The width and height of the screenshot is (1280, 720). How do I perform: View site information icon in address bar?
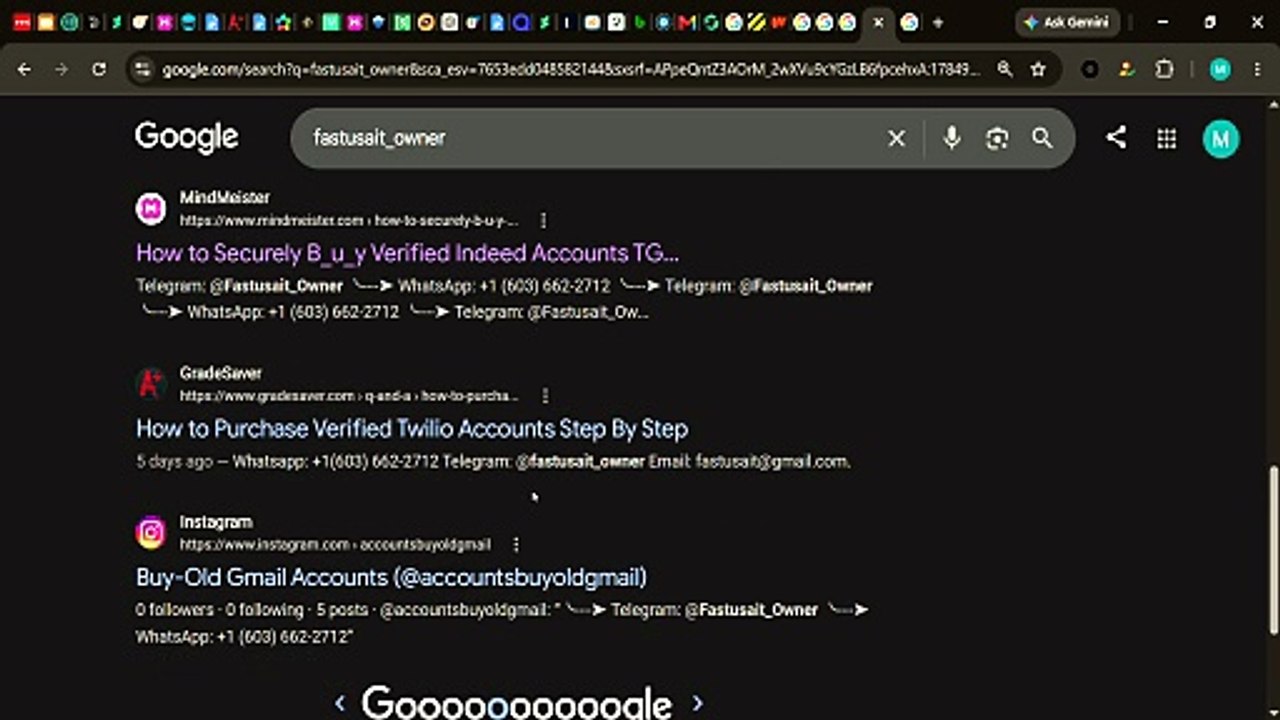[142, 69]
